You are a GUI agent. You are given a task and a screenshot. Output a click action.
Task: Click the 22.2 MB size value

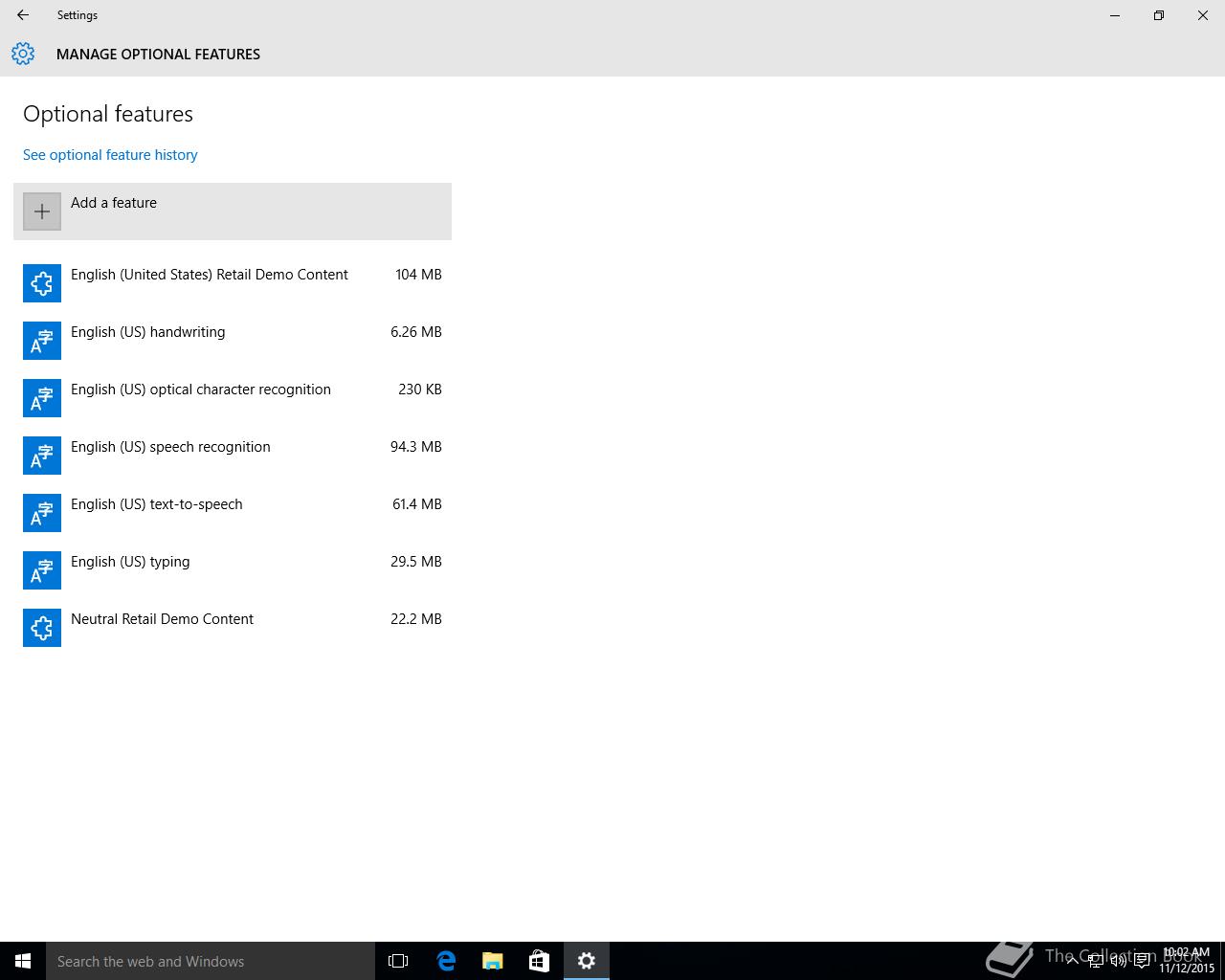point(416,619)
